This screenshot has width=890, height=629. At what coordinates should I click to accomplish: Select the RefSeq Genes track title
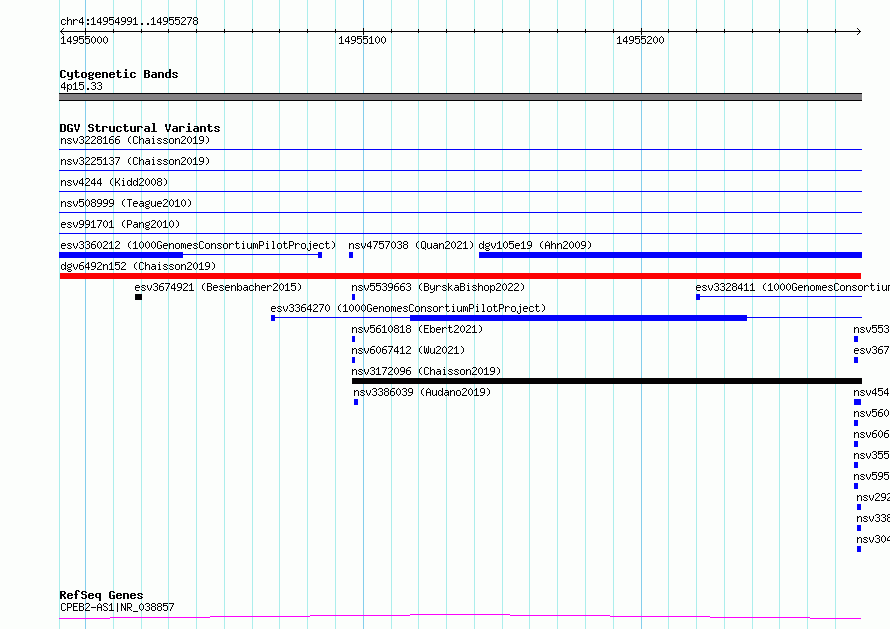(101, 595)
